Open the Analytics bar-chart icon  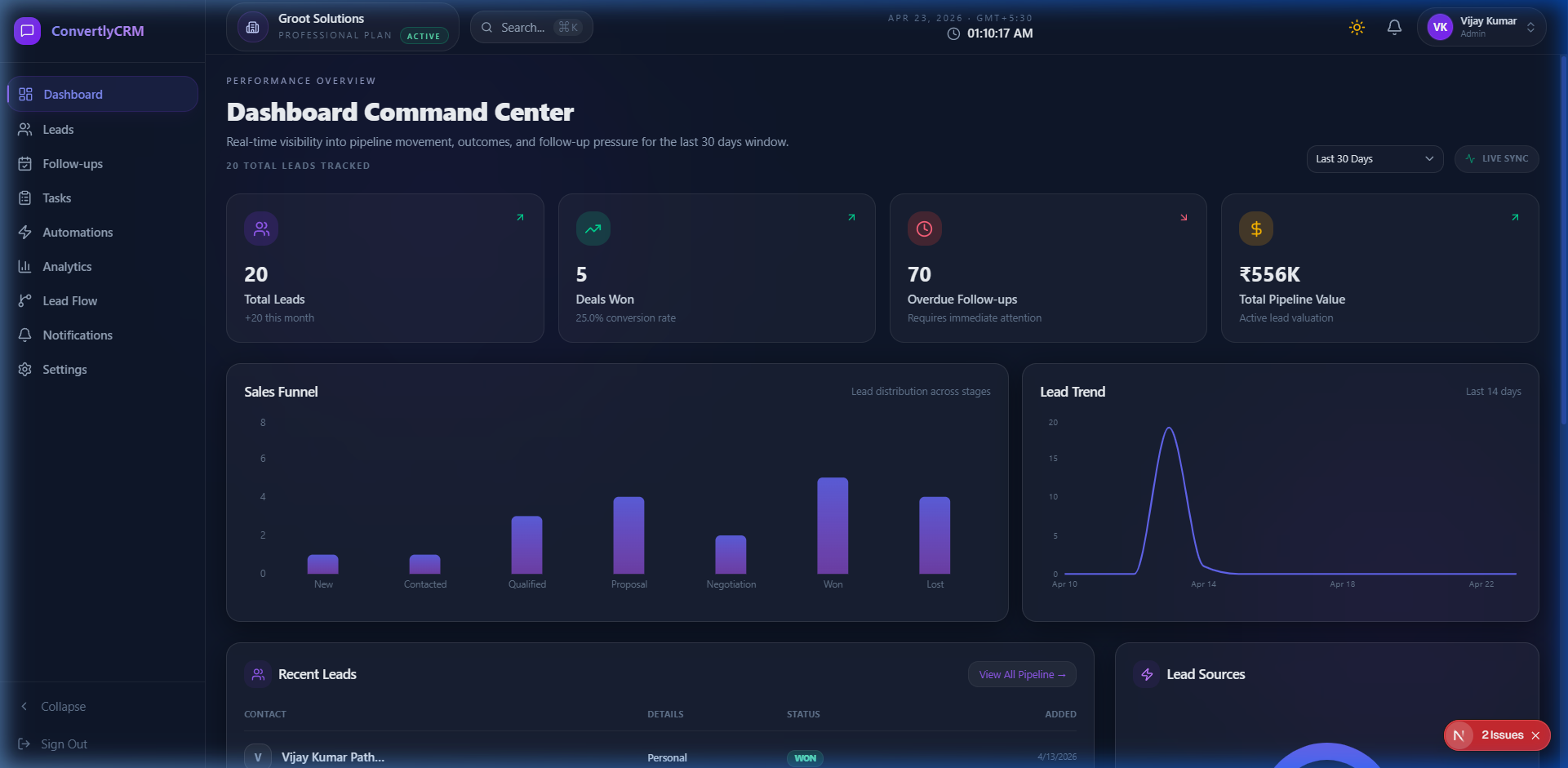[25, 266]
